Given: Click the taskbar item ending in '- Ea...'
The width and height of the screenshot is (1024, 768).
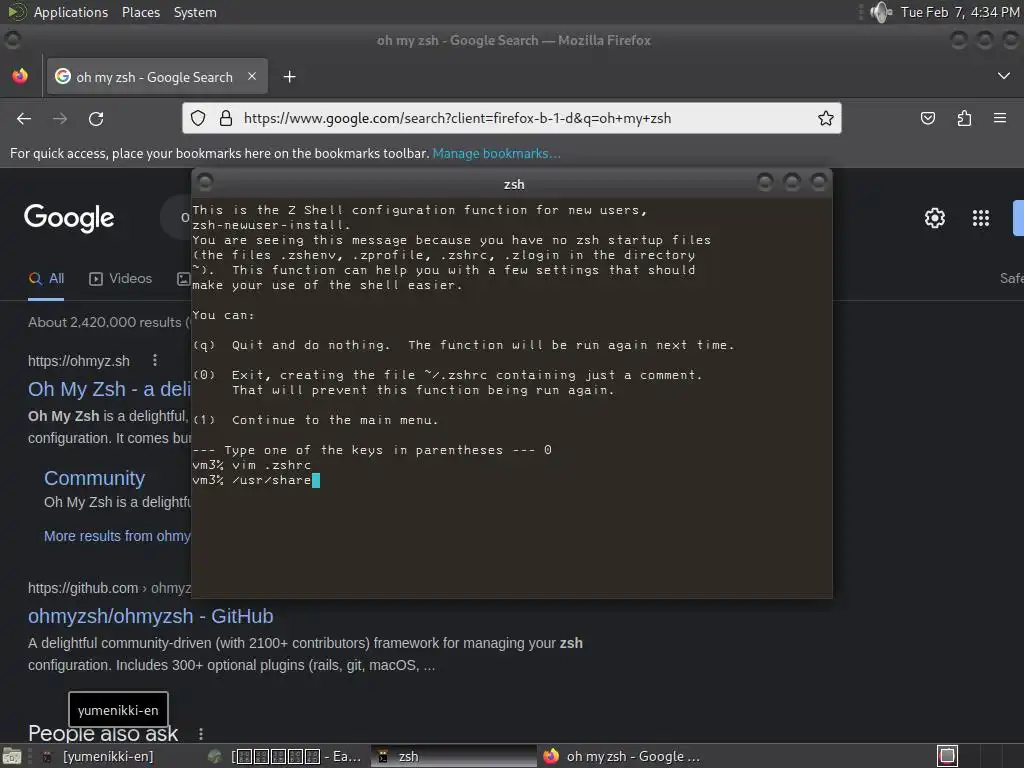Looking at the screenshot, I should tap(285, 756).
